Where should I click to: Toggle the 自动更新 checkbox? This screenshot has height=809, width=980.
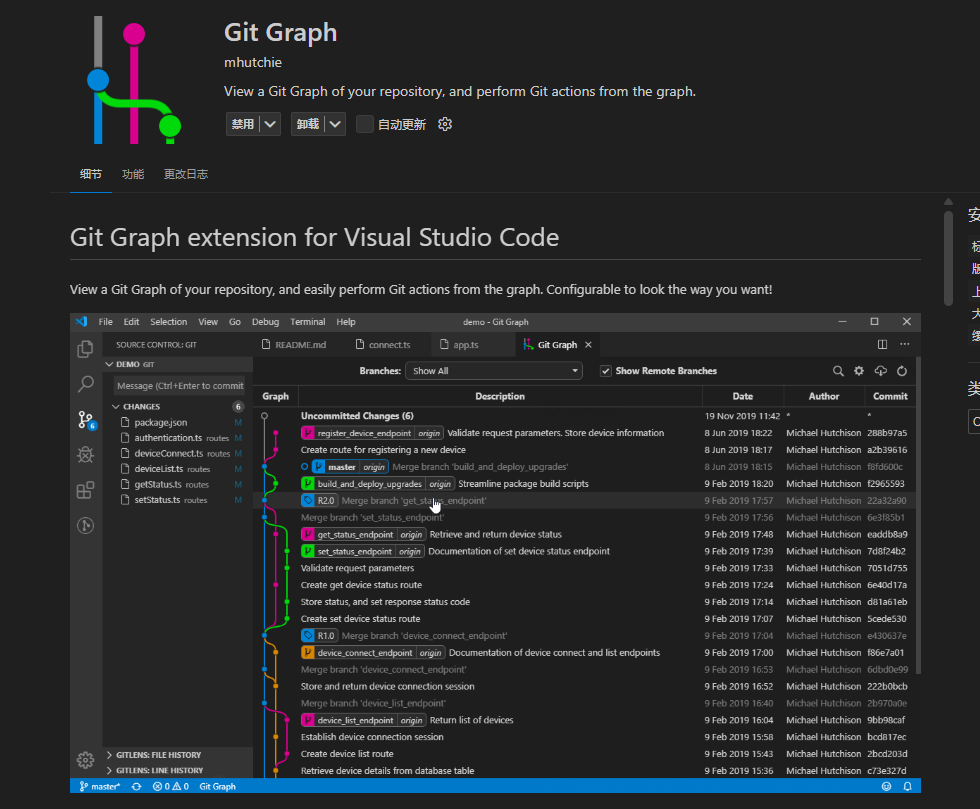(x=365, y=124)
